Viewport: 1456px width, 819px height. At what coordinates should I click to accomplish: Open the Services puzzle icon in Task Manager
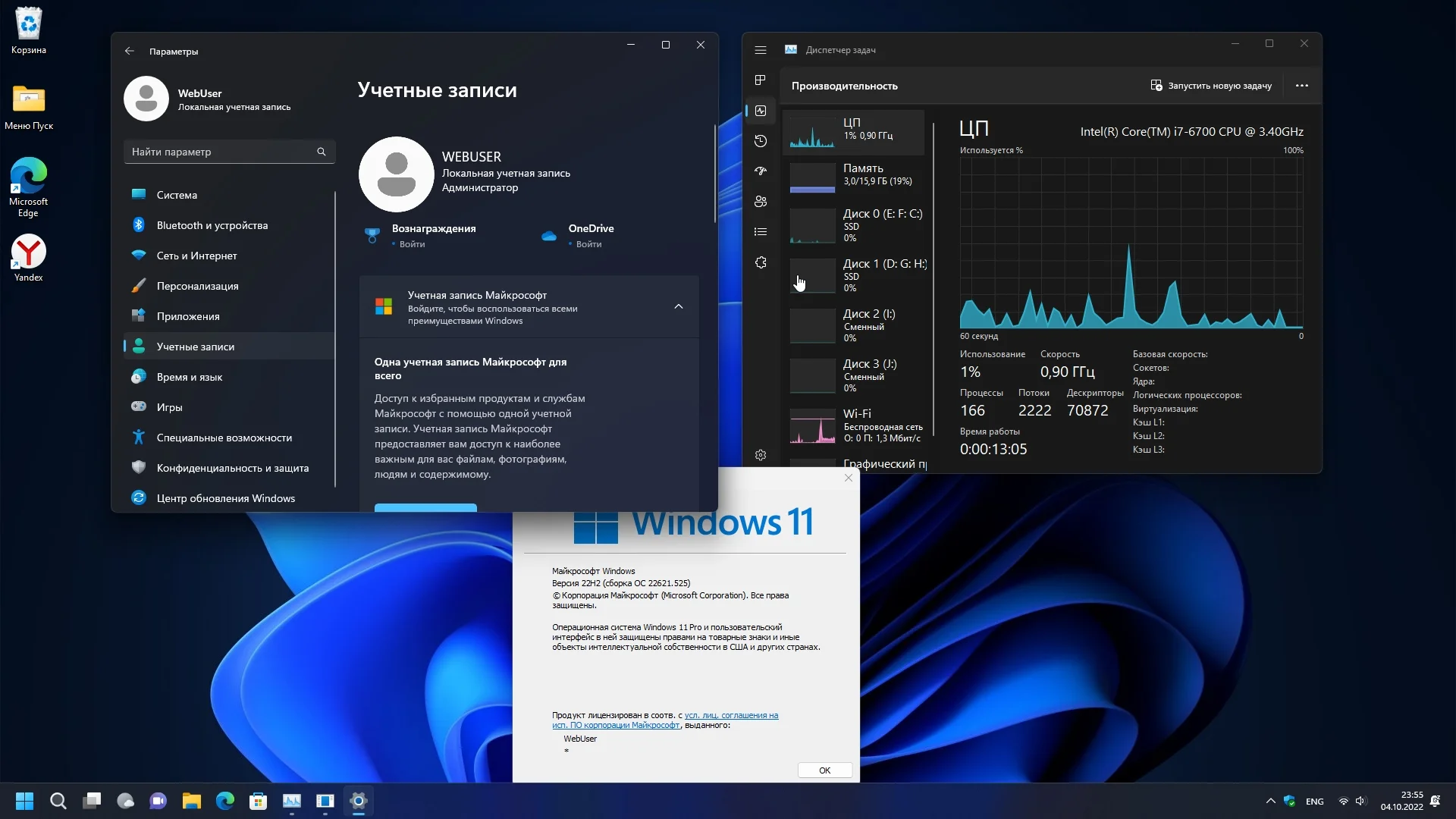761,262
